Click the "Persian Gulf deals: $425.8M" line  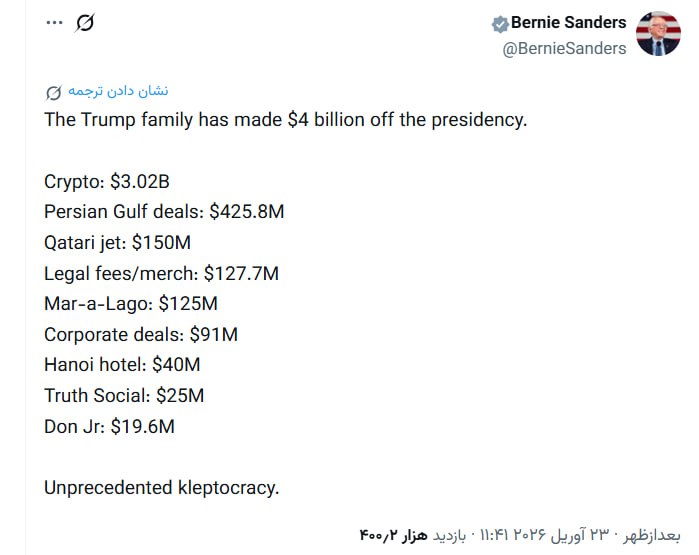tap(164, 212)
